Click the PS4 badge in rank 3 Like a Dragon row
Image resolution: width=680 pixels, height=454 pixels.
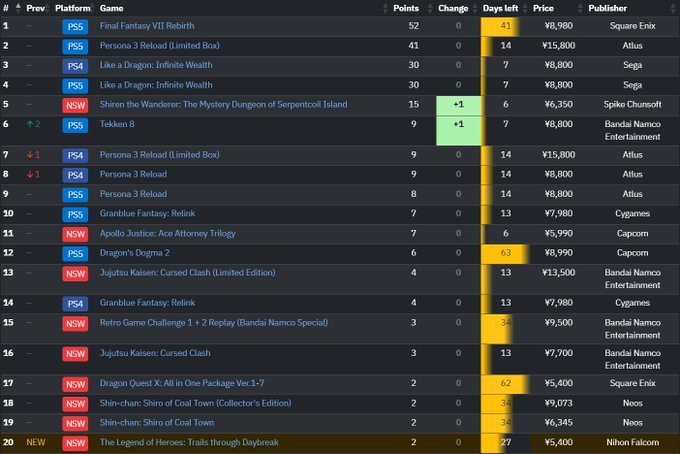coord(75,66)
